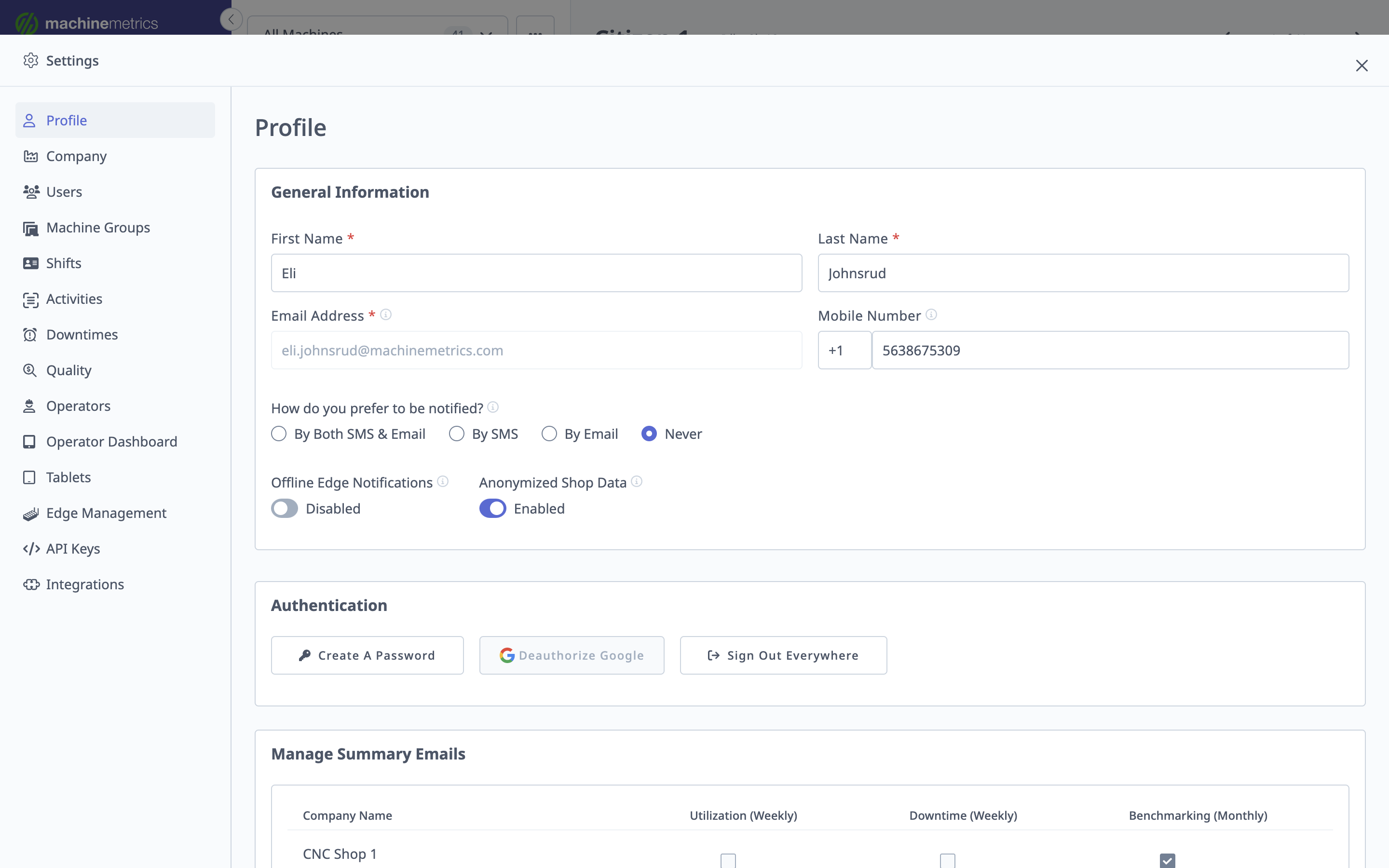Click info icon next to notification preference question
The width and height of the screenshot is (1389, 868).
(x=493, y=407)
